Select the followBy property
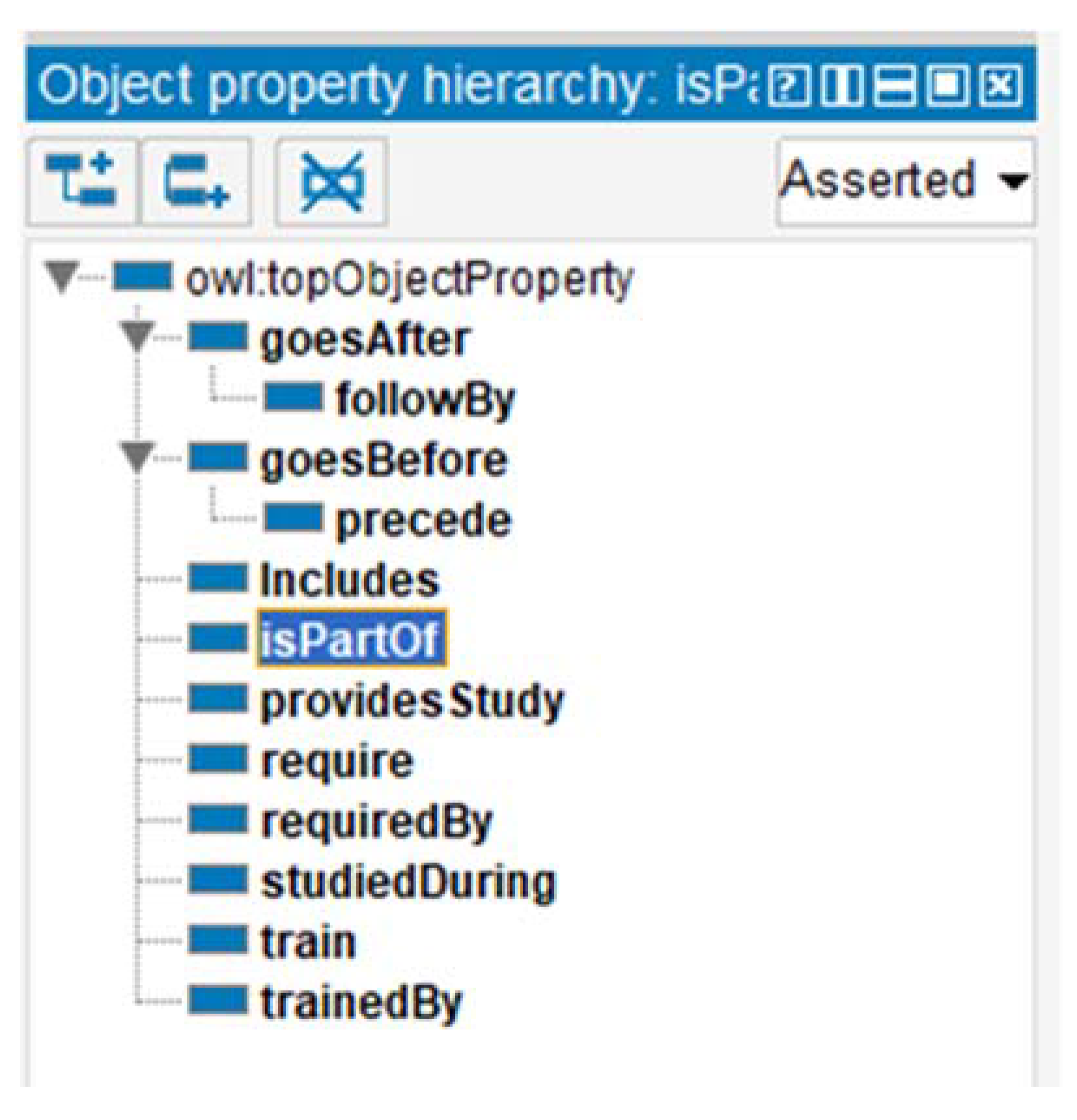The width and height of the screenshot is (1077, 1120). point(425,398)
